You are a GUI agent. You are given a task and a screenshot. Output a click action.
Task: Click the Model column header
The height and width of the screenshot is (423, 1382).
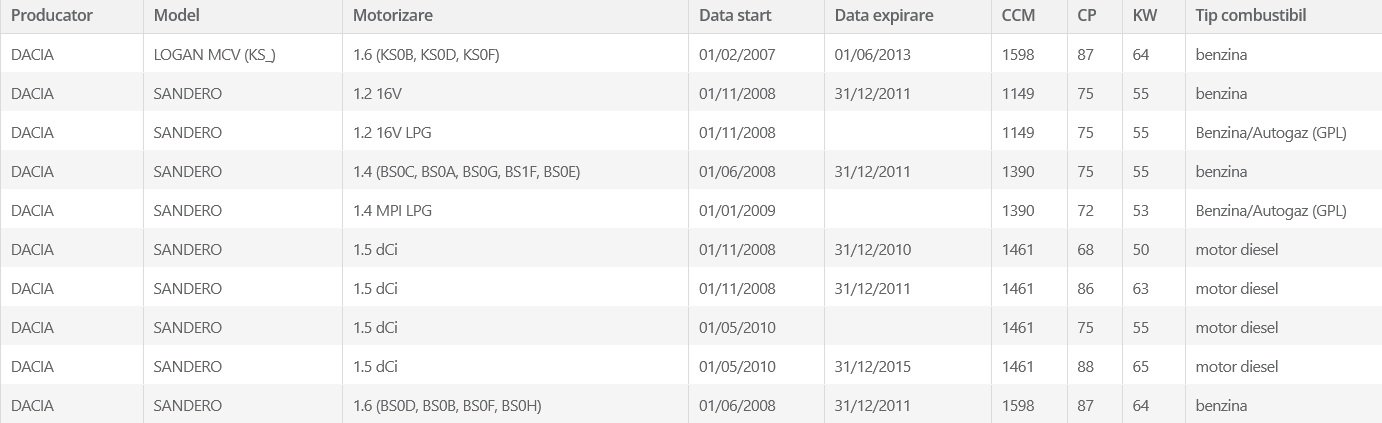coord(175,16)
